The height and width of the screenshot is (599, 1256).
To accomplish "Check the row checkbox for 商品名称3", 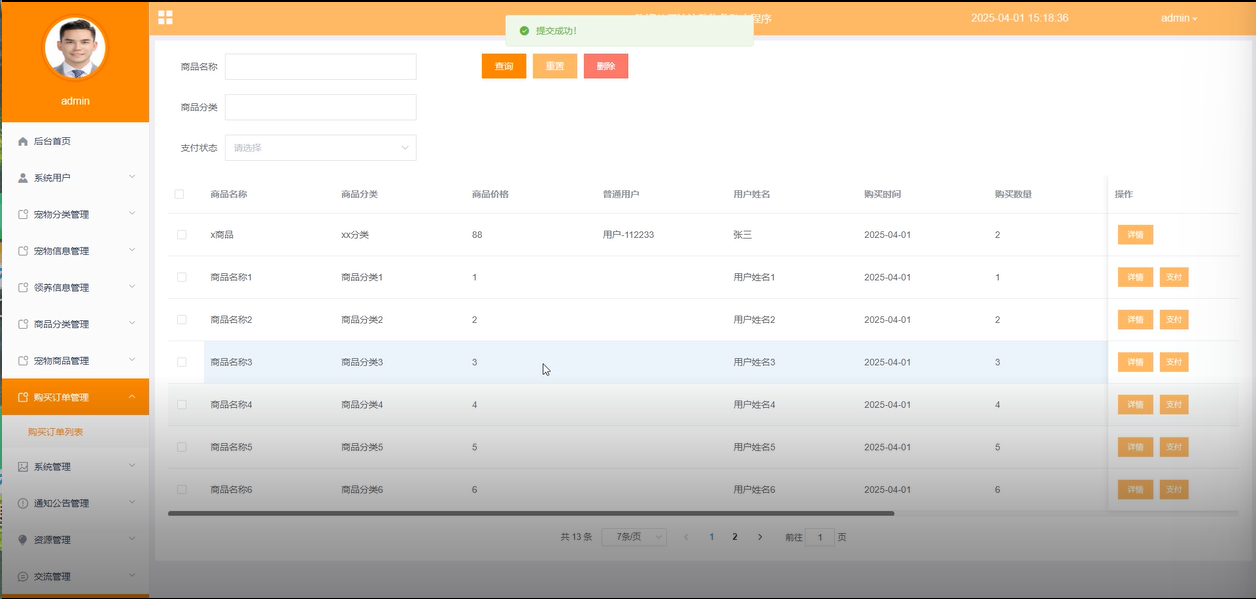I will (181, 362).
